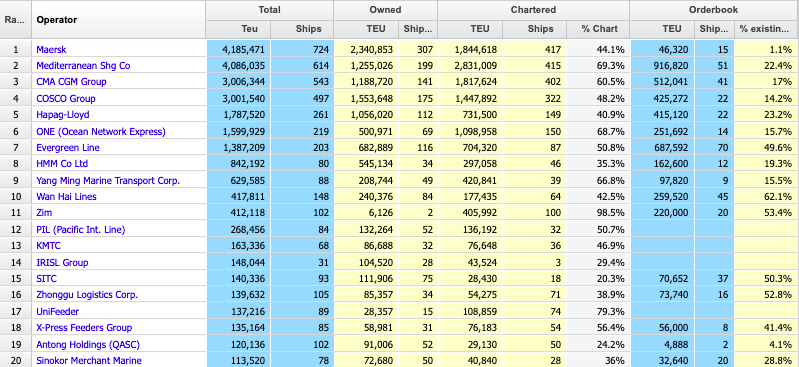Viewport: 799px width, 367px height.
Task: Click the Rank column header
Action: click(x=16, y=19)
